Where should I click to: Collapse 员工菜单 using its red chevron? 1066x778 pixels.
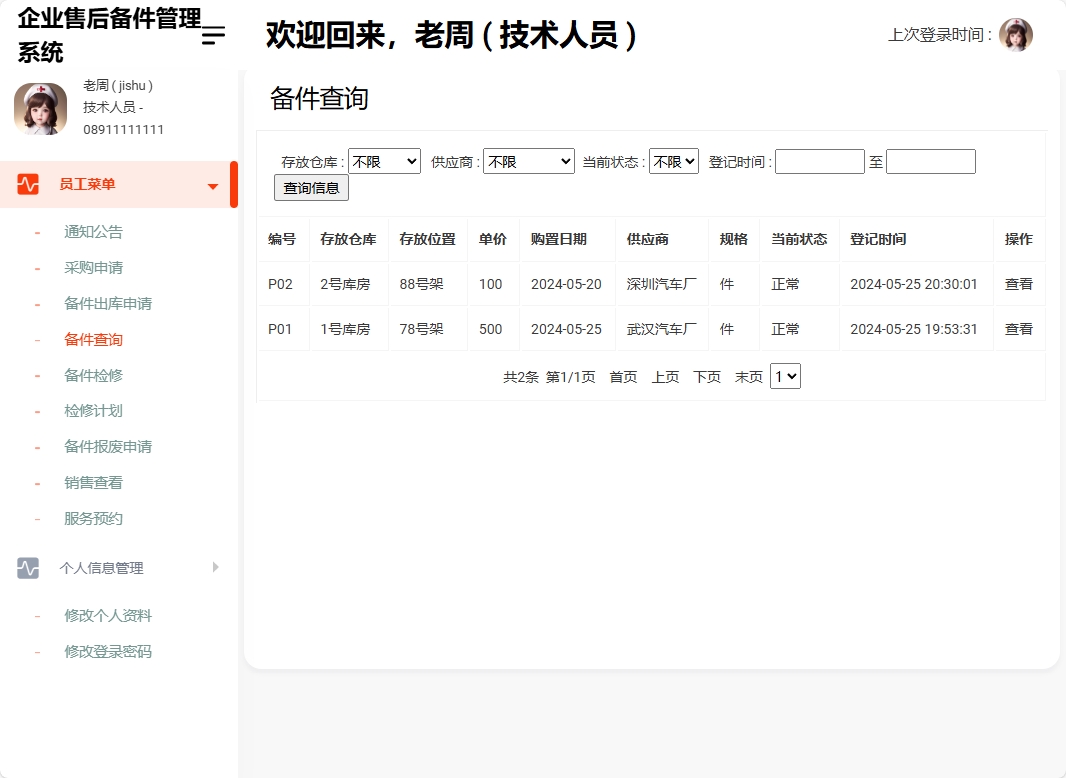[212, 184]
